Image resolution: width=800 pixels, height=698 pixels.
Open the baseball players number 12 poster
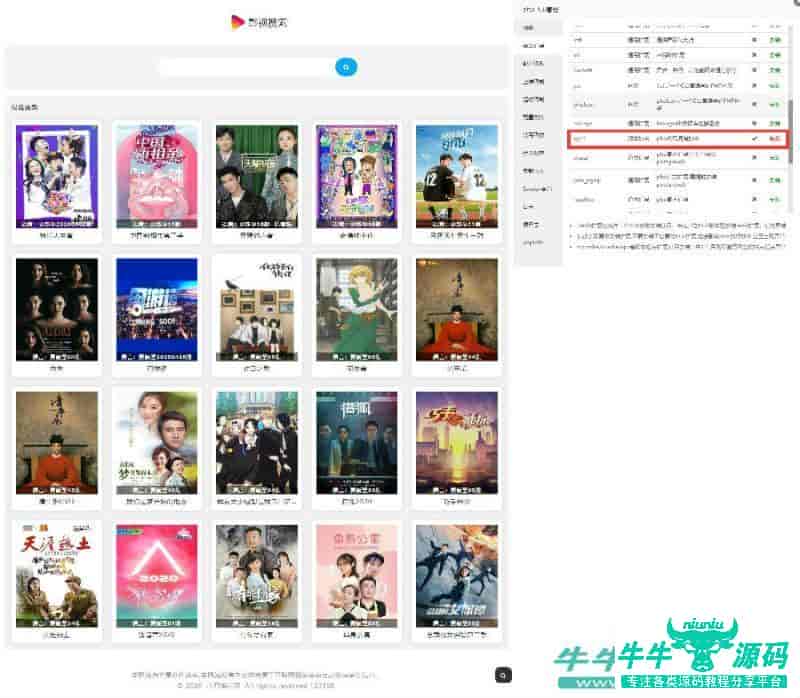point(457,177)
